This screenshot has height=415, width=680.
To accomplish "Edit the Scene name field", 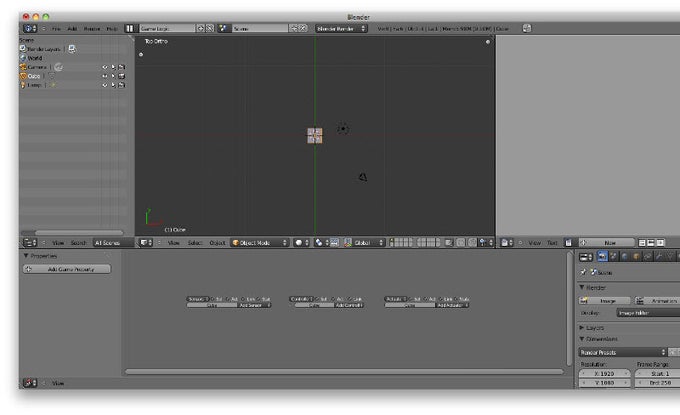I will tap(260, 29).
